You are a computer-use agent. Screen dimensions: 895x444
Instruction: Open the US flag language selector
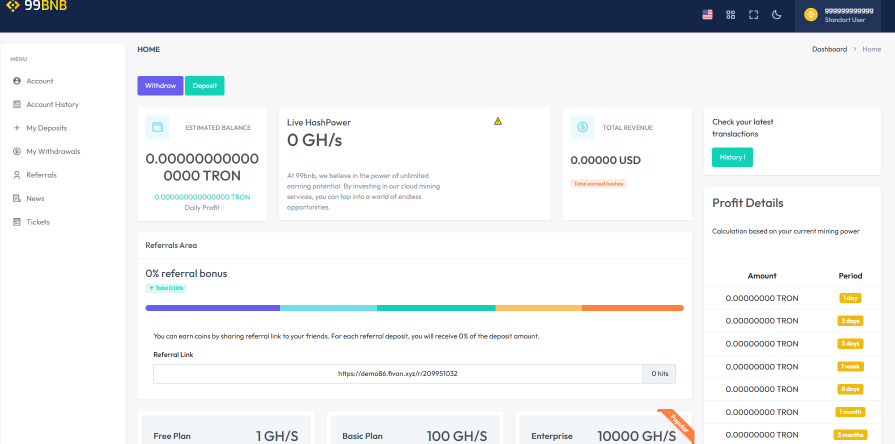point(707,15)
